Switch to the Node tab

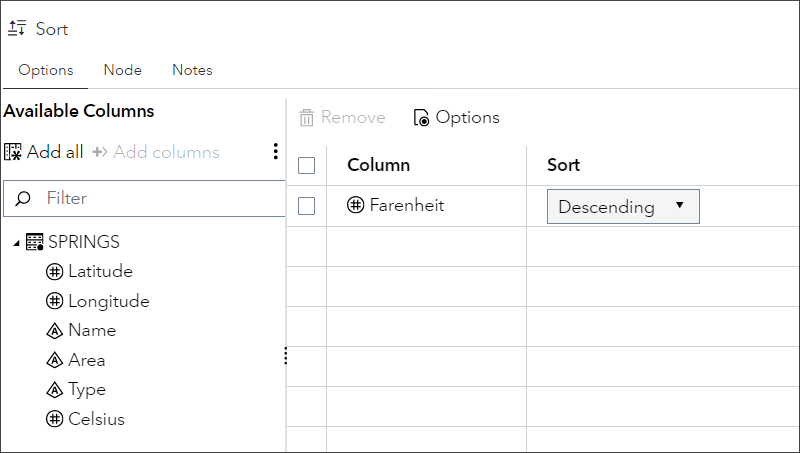[123, 70]
